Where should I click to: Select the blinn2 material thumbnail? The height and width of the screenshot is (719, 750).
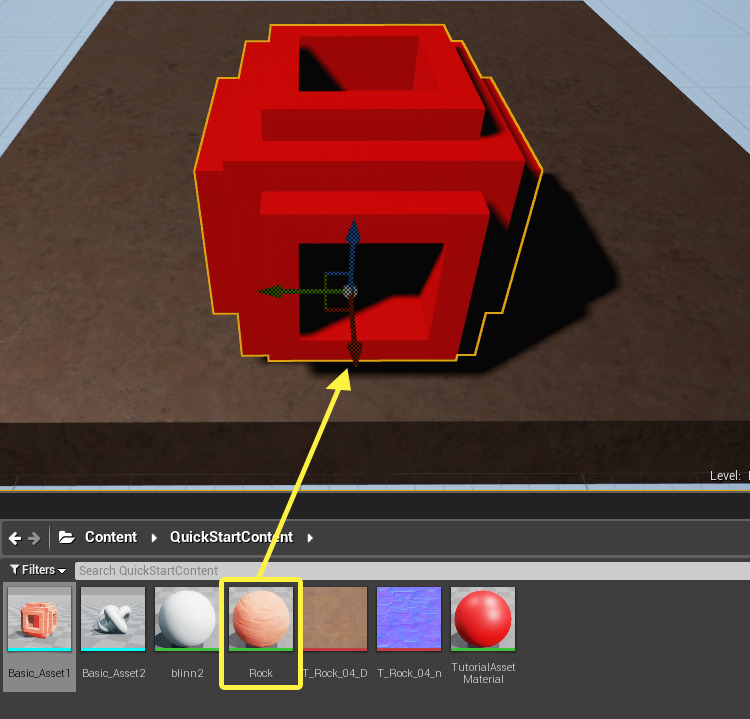[x=187, y=619]
